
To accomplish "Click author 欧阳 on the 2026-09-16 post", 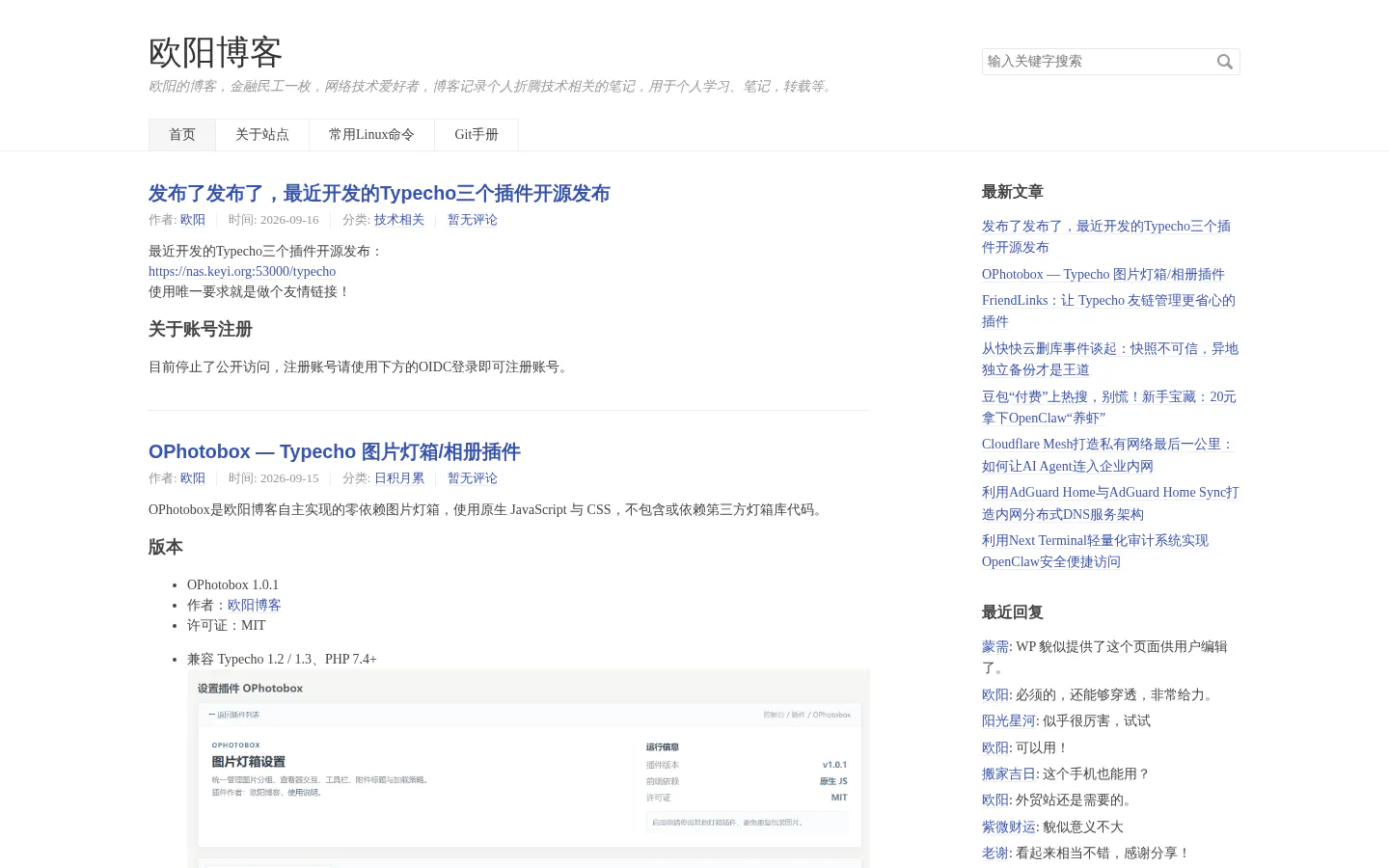I will pyautogui.click(x=193, y=220).
